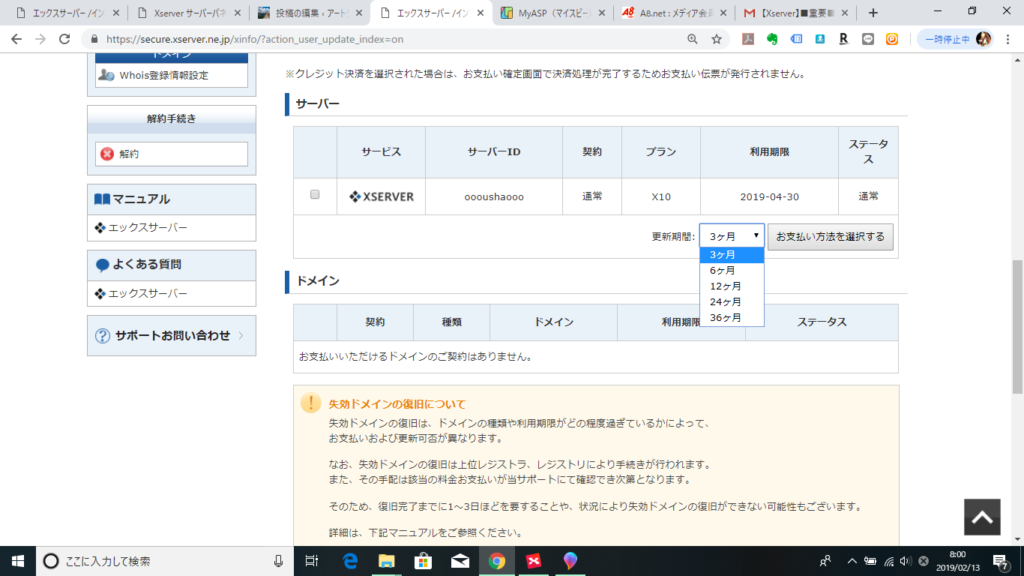This screenshot has height=576, width=1024.
Task: Click the サポートお問い合わせ button
Action: click(171, 336)
